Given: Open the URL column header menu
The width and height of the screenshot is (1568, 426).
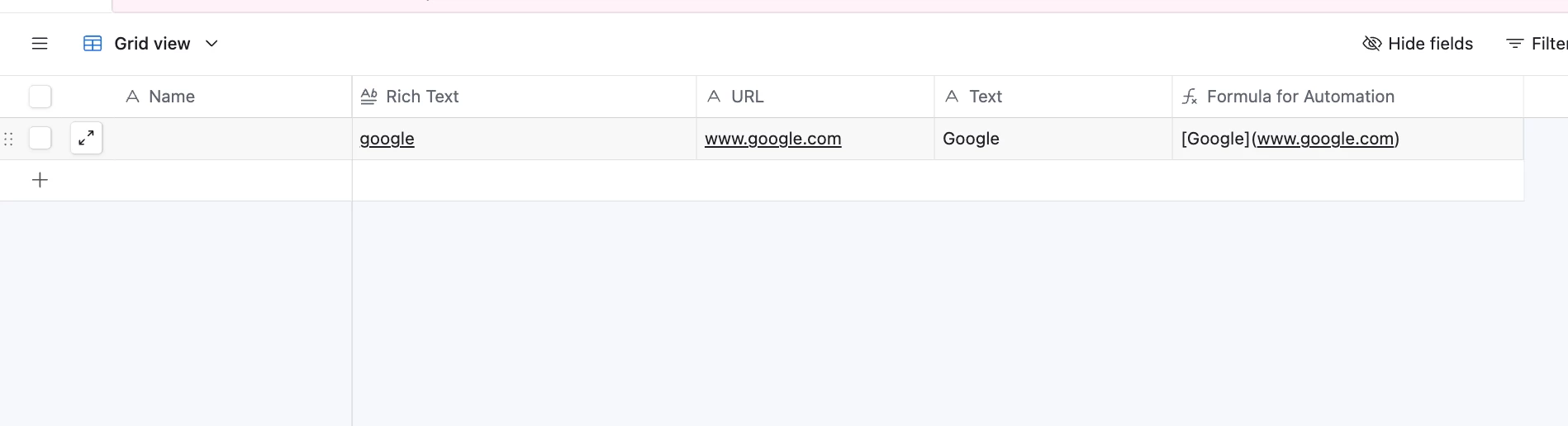Looking at the screenshot, I should [x=815, y=97].
